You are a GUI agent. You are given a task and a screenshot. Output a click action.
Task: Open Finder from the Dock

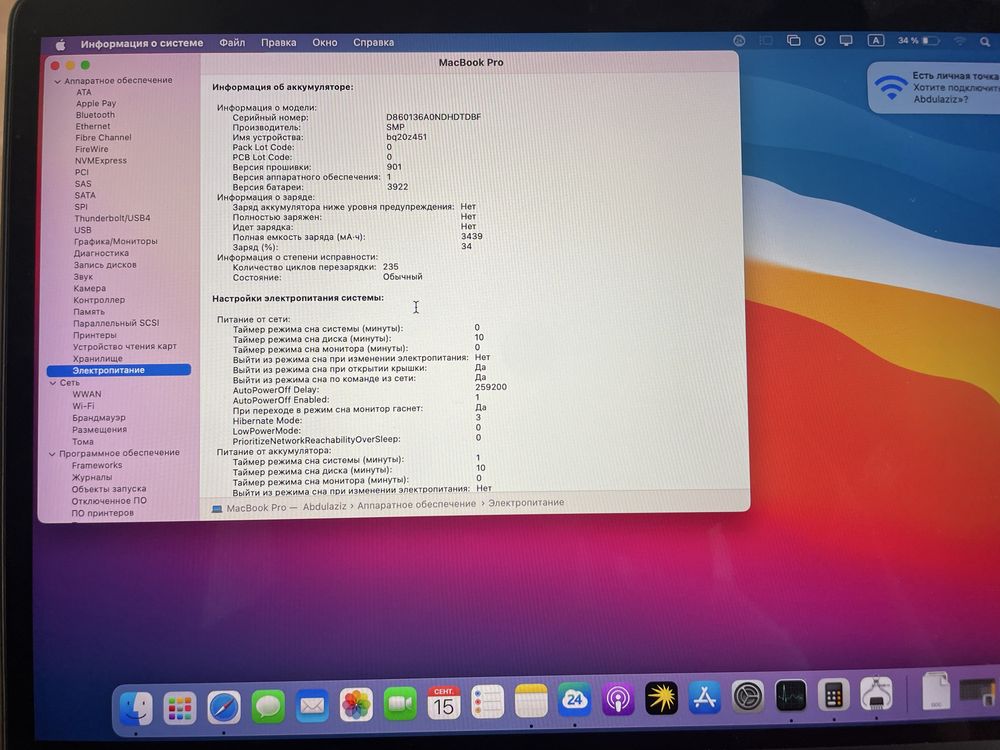coord(136,708)
